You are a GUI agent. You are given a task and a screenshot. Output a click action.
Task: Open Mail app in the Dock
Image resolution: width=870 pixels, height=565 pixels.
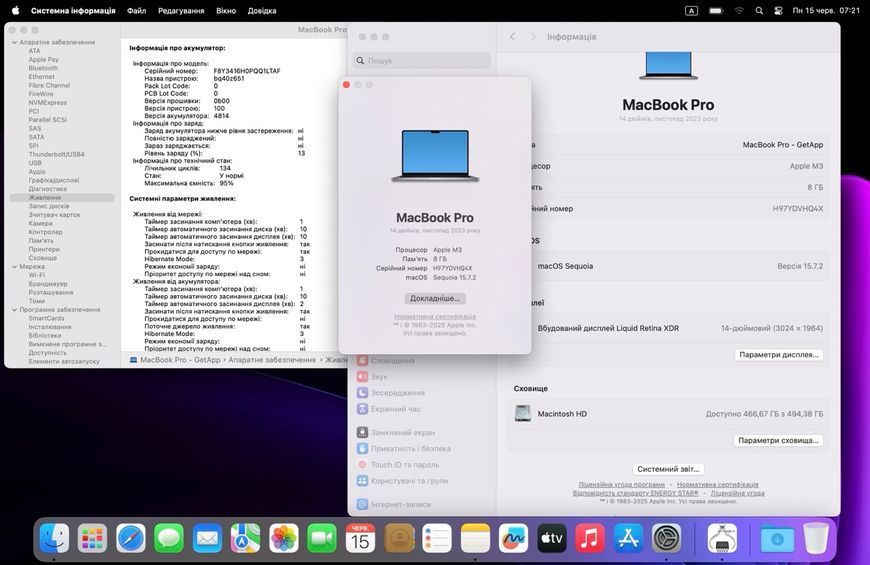(207, 538)
